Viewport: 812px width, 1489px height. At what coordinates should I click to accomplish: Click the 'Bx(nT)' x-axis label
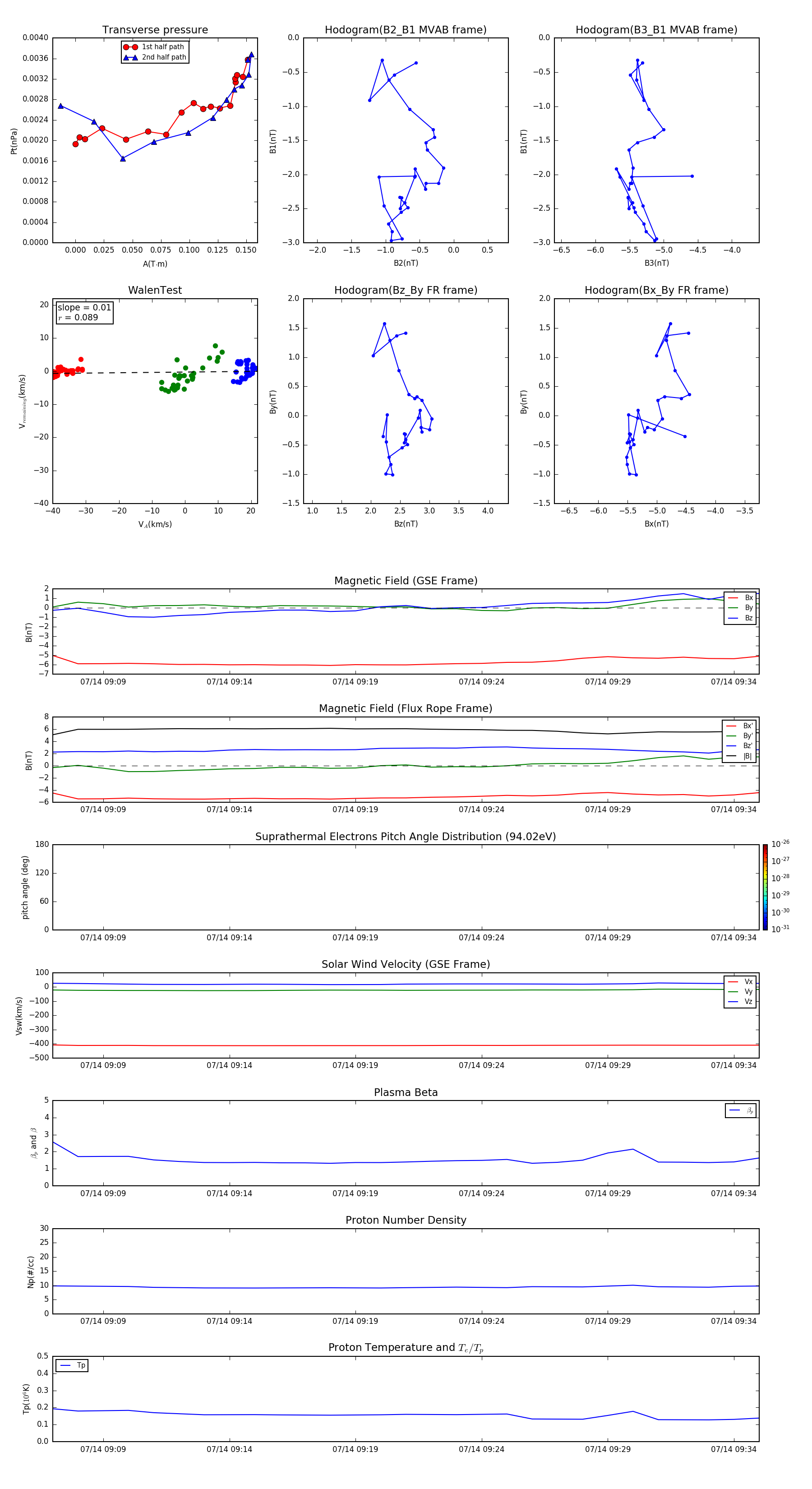pos(656,524)
